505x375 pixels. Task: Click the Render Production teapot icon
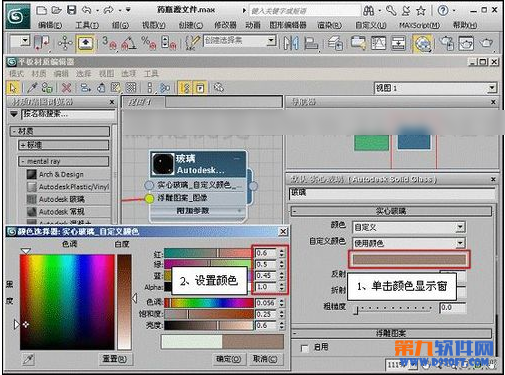486,43
